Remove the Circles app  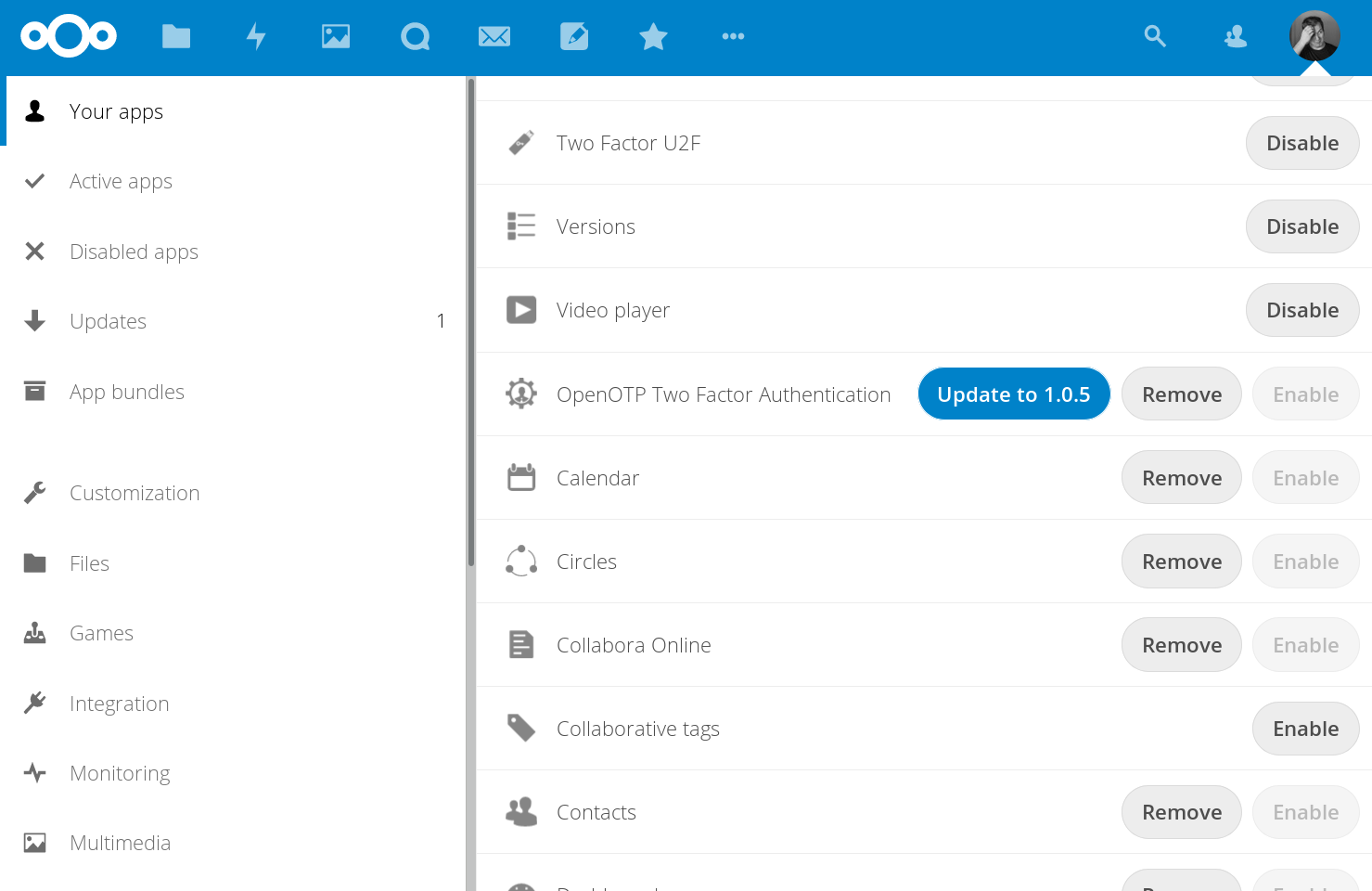(x=1182, y=561)
